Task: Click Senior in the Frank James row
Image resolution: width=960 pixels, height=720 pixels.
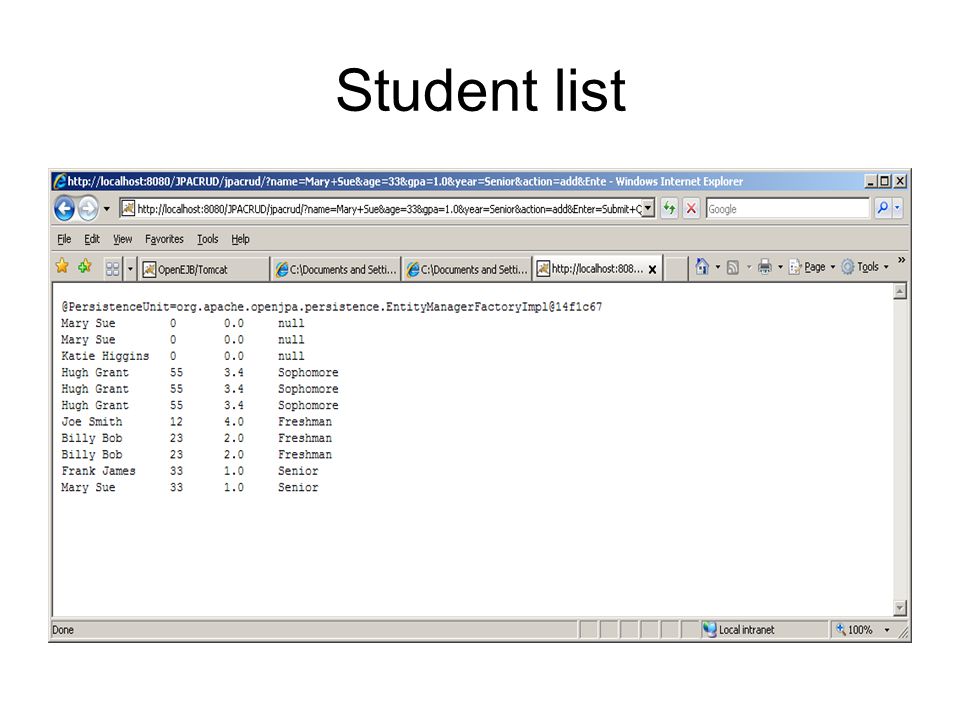Action: point(298,471)
